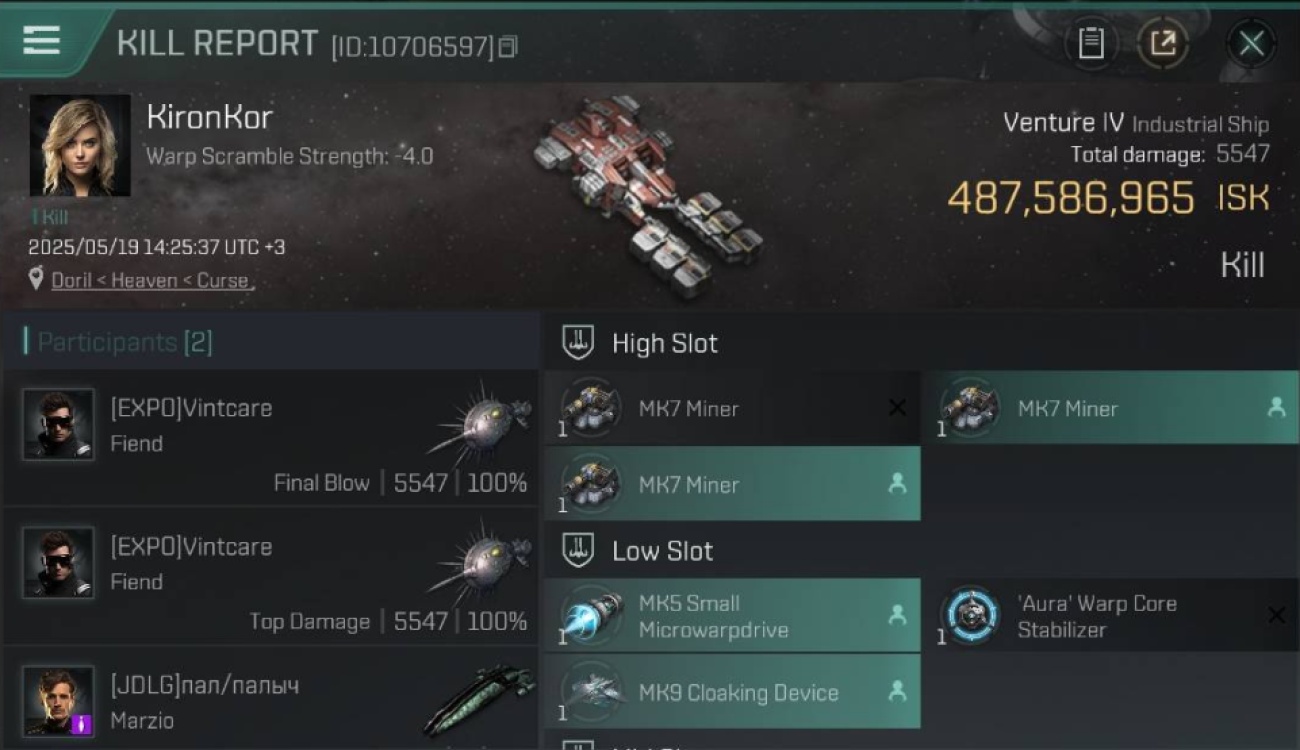Select the MK5 Small Microwarpdrive item
This screenshot has width=1300, height=750.
tap(732, 616)
